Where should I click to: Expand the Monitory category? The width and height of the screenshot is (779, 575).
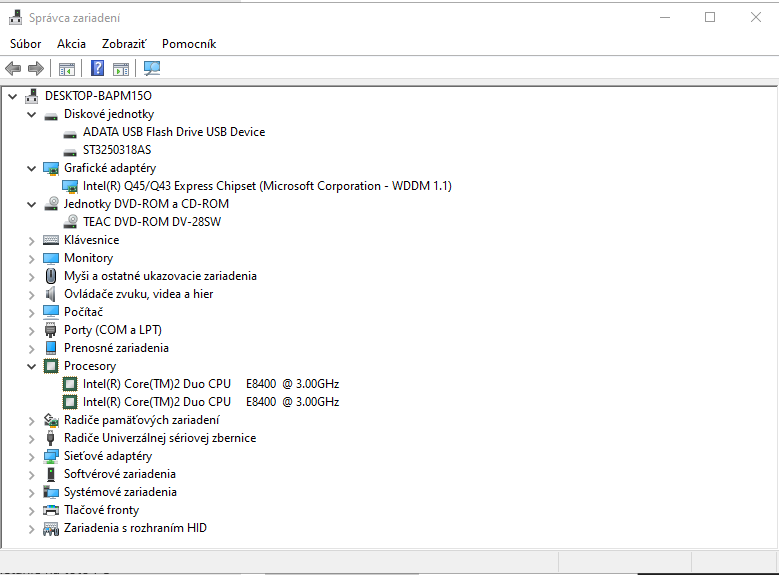tap(32, 259)
